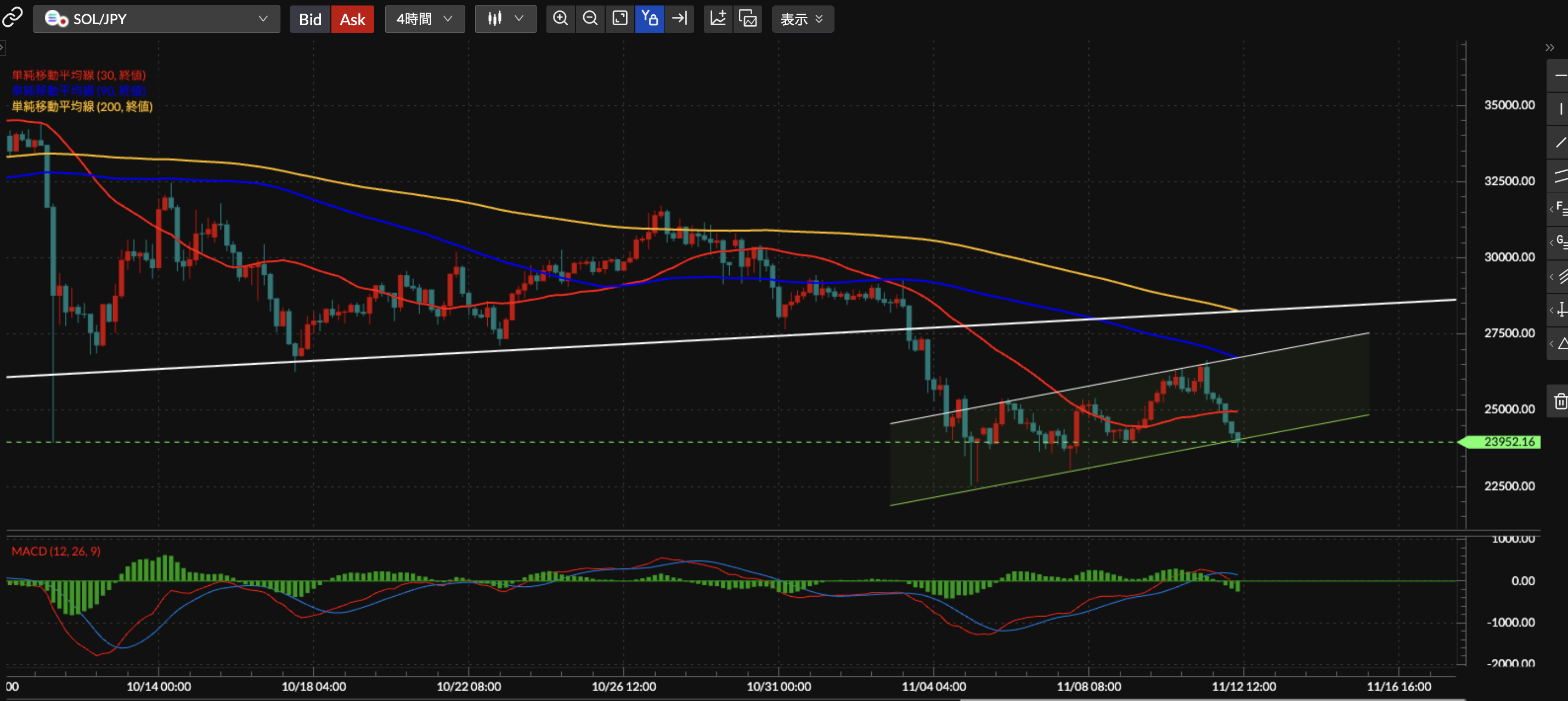
Task: Collapse the drawing tools sidebar
Action: pos(1549,48)
